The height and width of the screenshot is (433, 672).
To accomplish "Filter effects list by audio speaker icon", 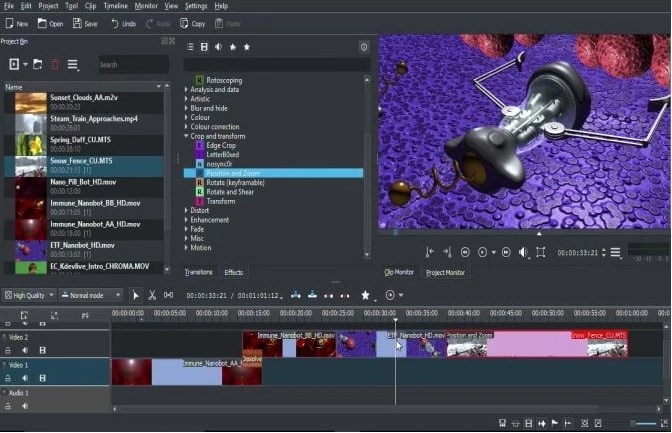I will (219, 47).
